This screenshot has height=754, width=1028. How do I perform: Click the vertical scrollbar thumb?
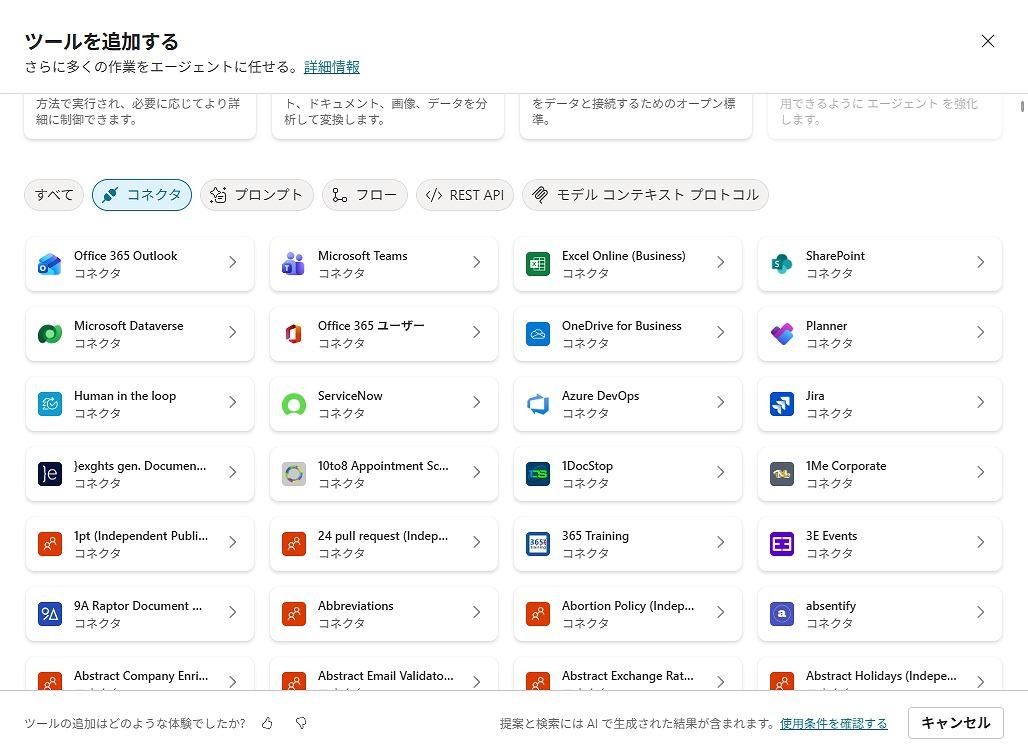click(1022, 106)
